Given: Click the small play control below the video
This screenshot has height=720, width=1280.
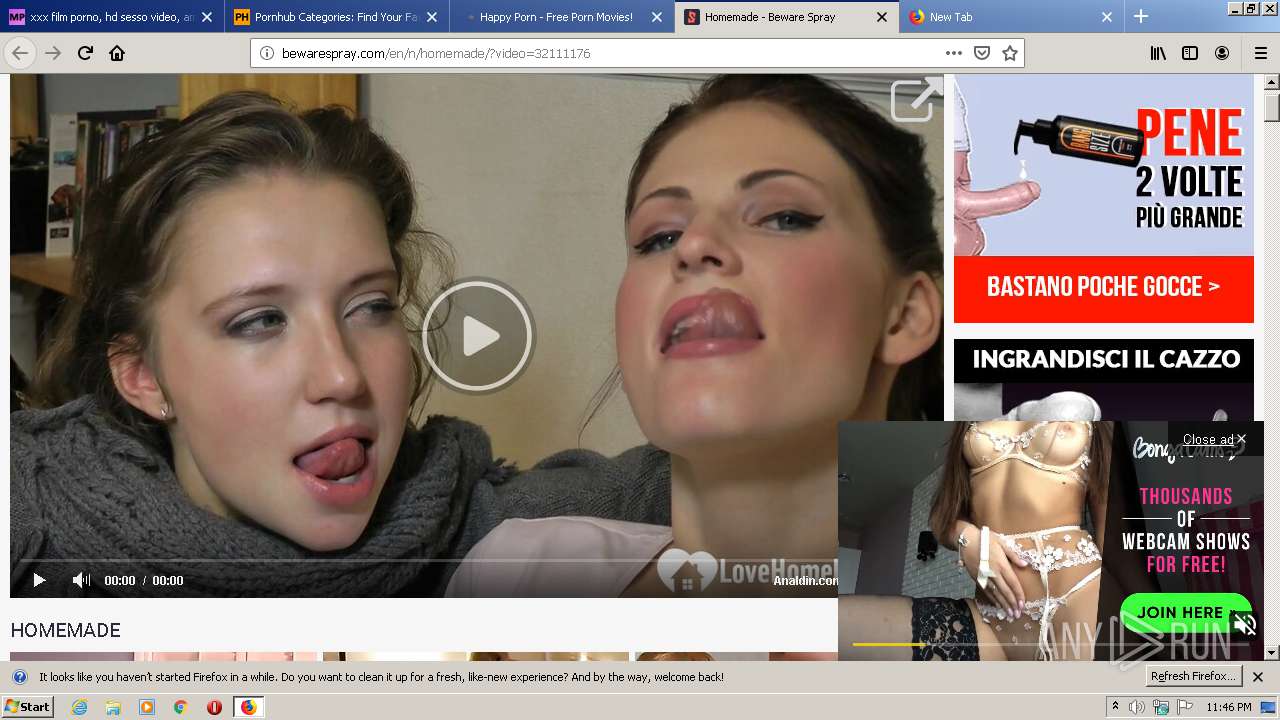Looking at the screenshot, I should click(39, 580).
